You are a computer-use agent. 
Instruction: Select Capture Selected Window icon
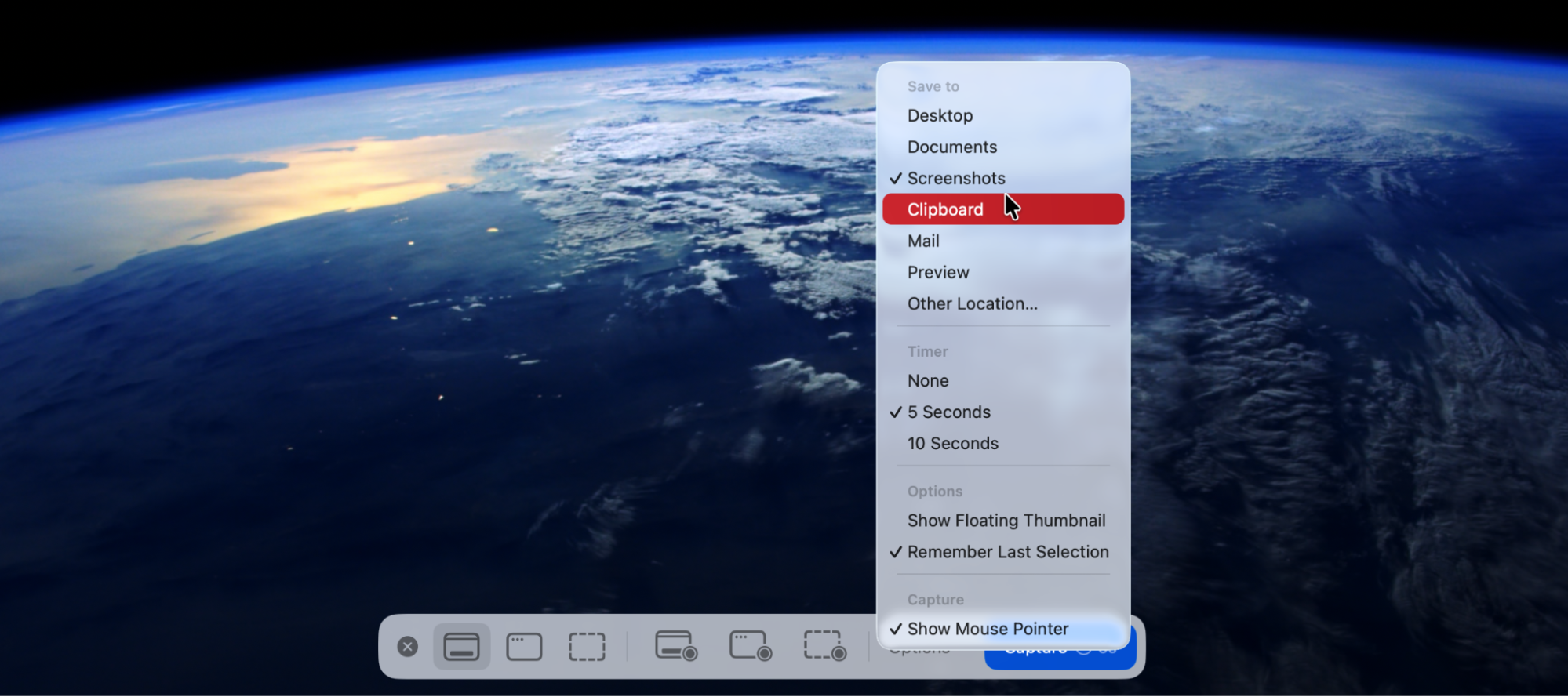click(x=524, y=647)
